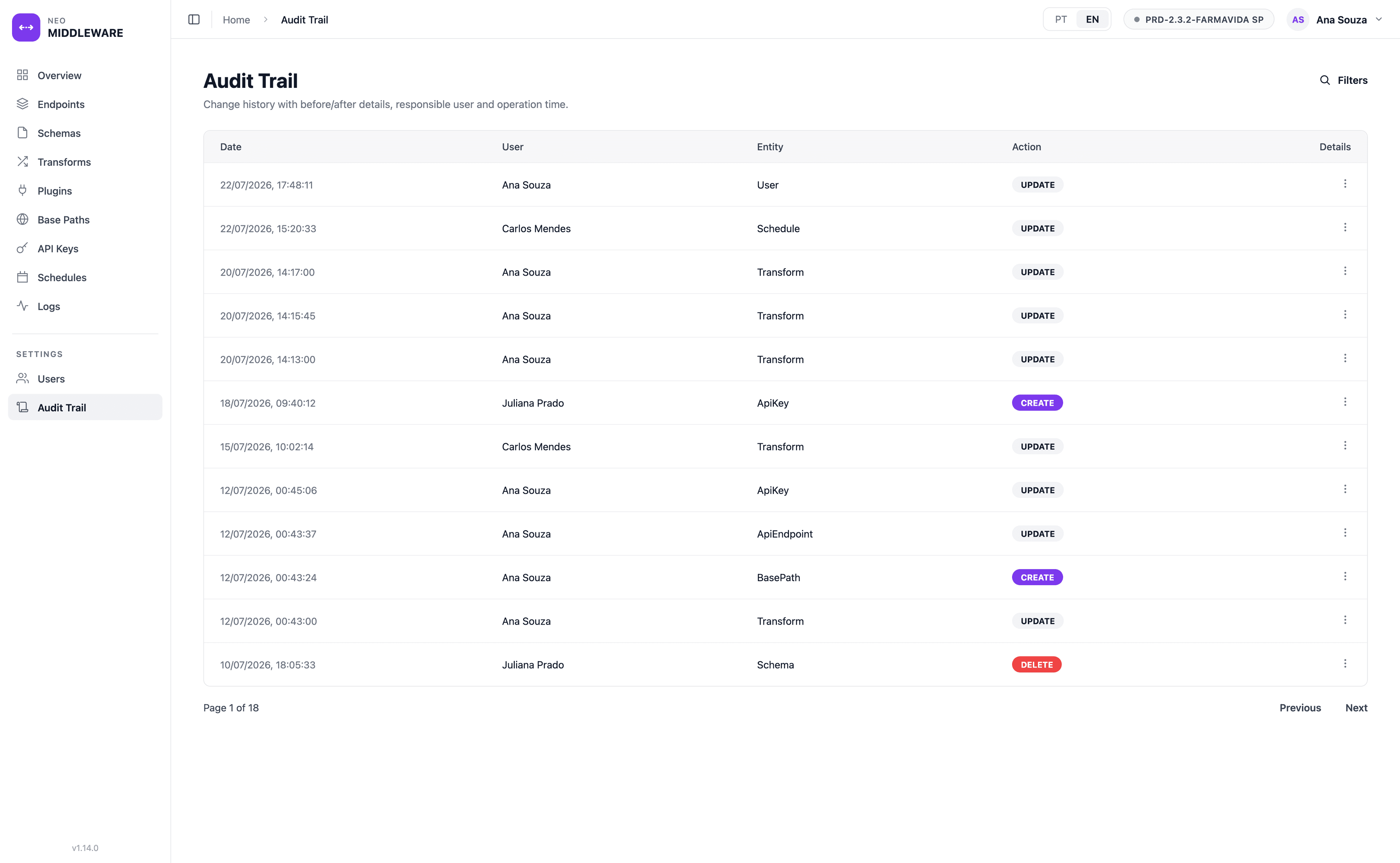1400x863 pixels.
Task: Open details menu for BasePath row
Action: (x=1345, y=576)
